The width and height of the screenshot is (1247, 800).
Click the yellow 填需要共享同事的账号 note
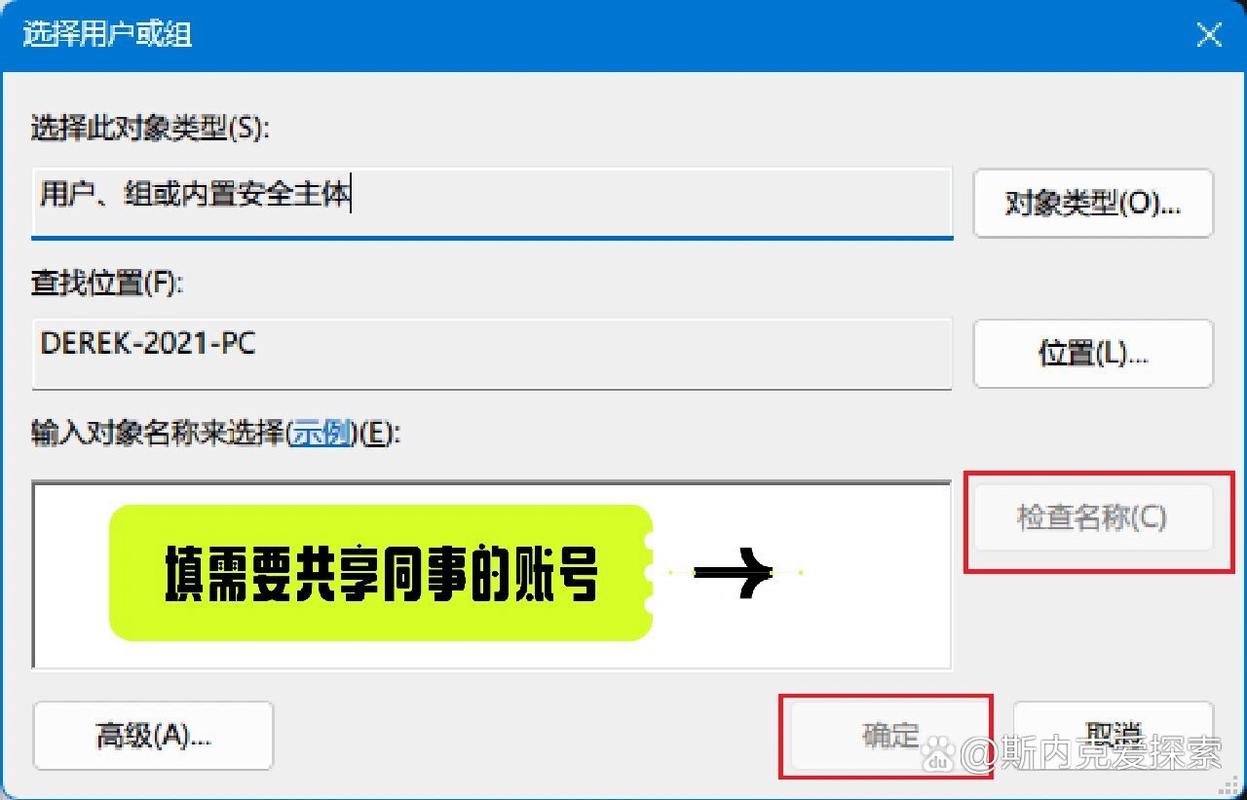pyautogui.click(x=380, y=573)
